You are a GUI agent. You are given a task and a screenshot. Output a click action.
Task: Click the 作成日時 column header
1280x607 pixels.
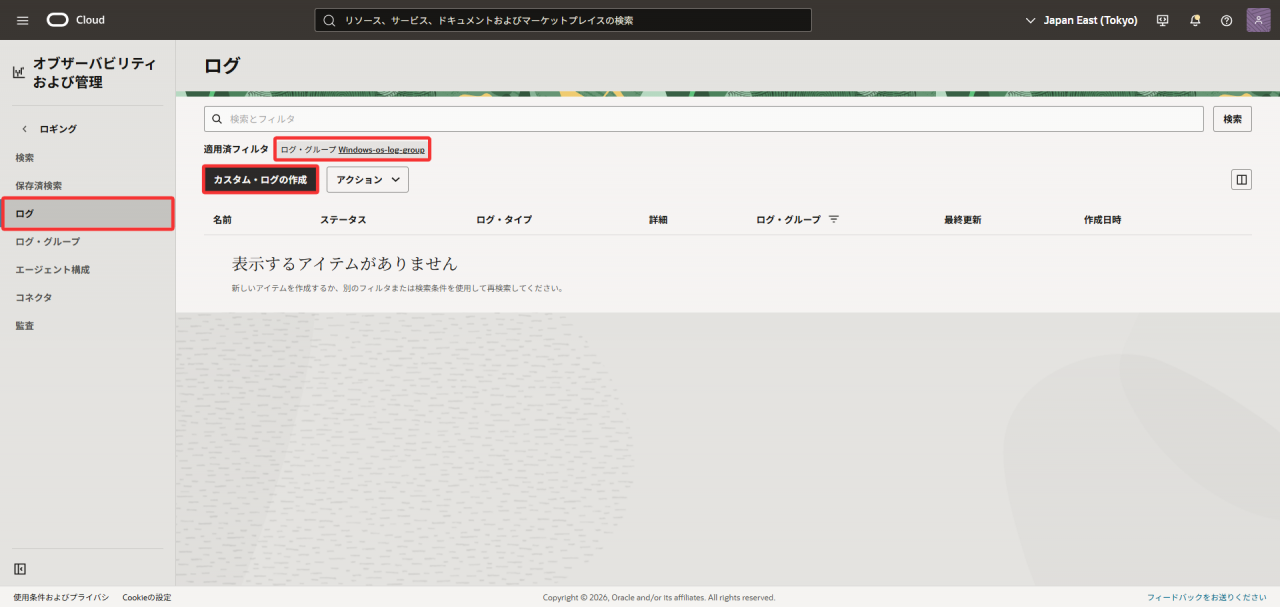1102,219
